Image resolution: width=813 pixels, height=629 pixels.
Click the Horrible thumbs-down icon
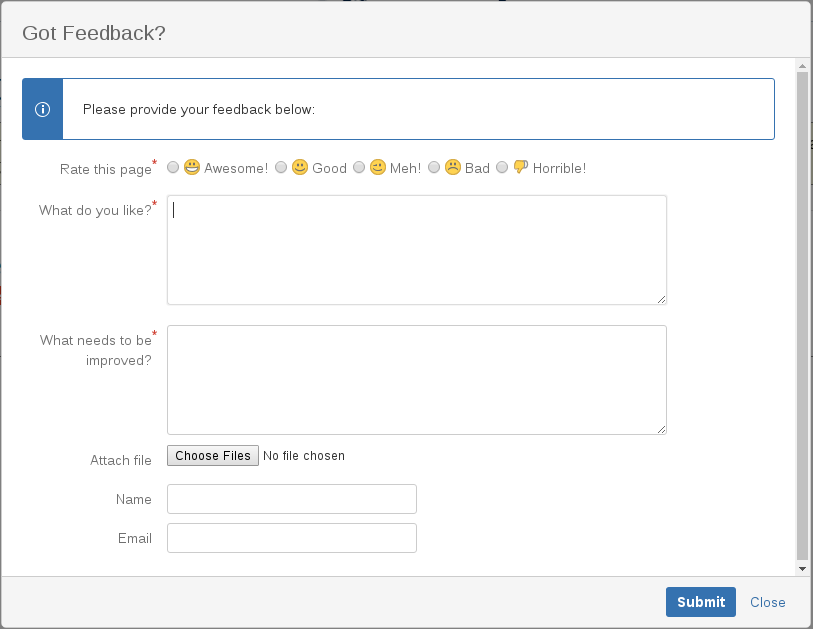point(520,167)
